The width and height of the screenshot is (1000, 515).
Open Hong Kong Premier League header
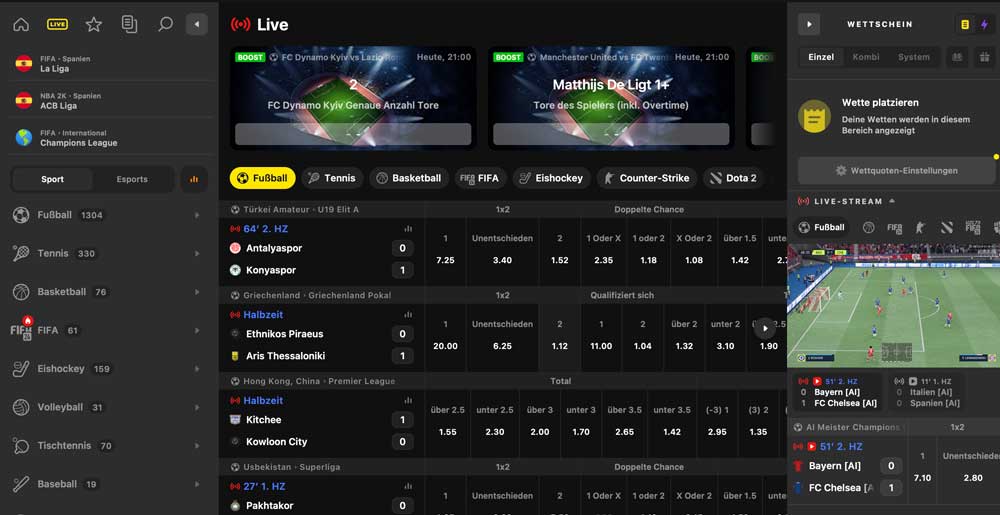(313, 381)
